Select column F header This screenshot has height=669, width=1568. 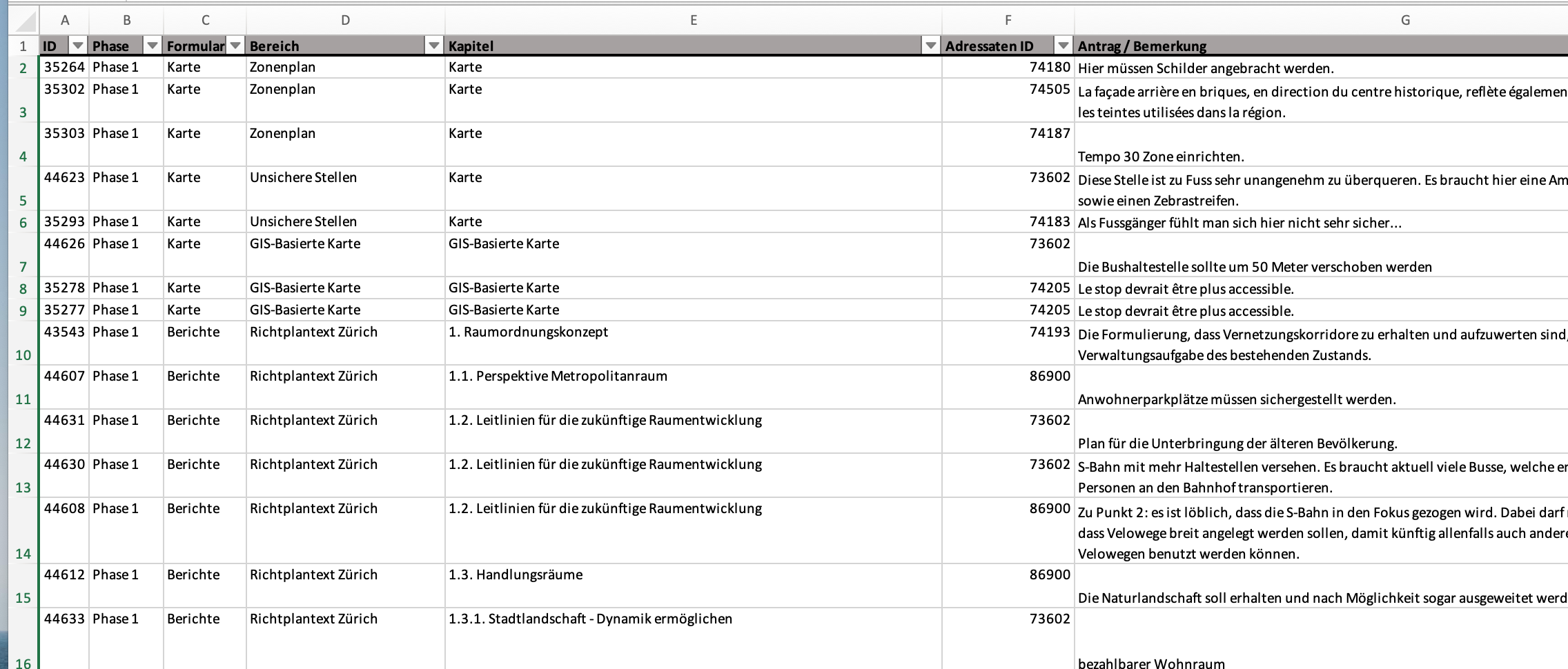pos(1008,21)
